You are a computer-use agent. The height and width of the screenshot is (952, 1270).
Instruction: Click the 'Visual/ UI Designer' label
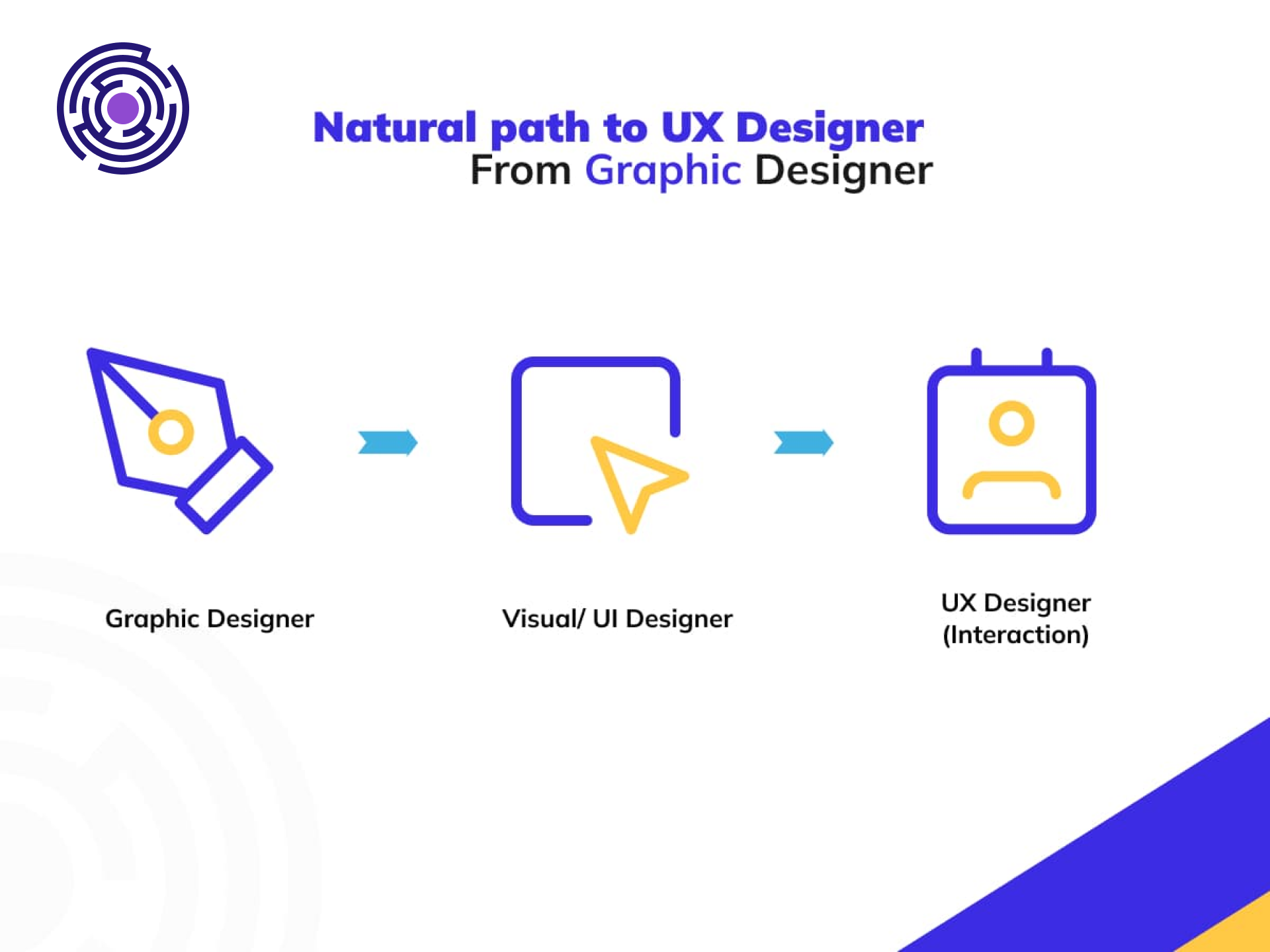[x=600, y=618]
